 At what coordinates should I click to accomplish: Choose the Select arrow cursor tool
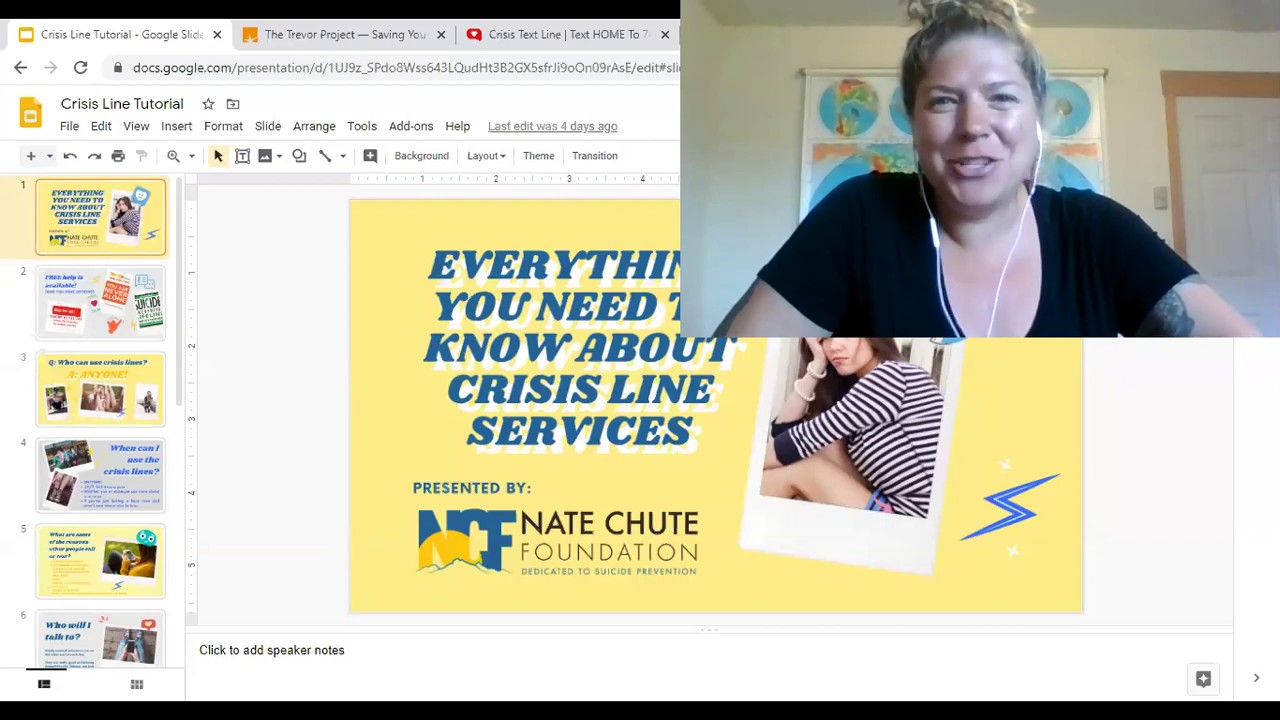point(218,156)
